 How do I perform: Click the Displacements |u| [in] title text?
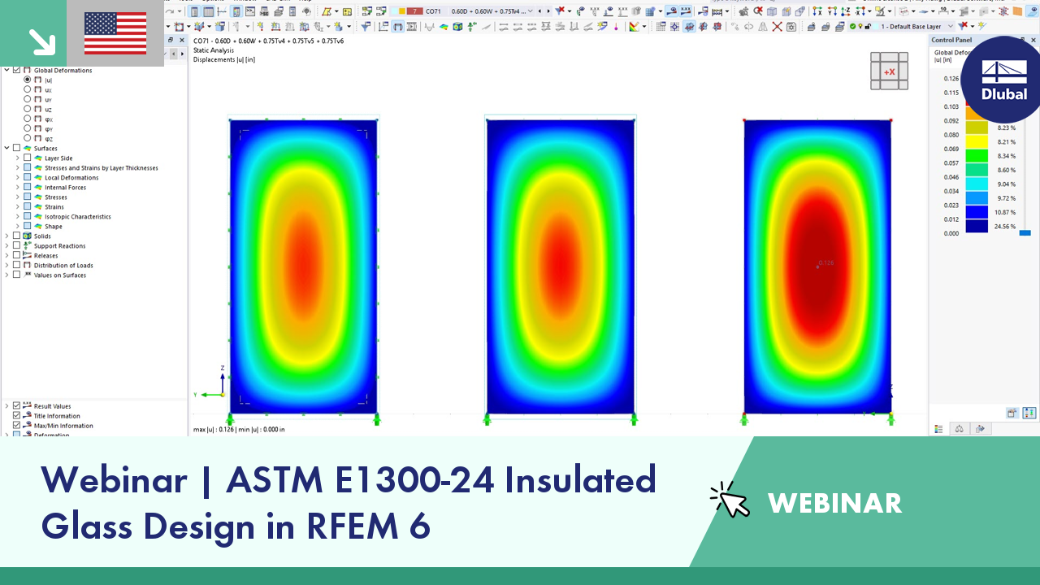224,60
